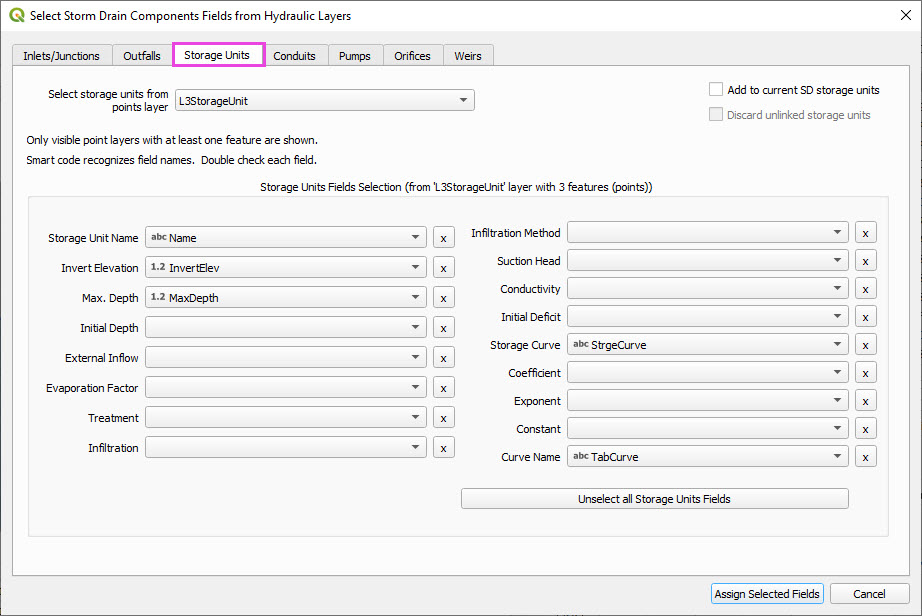Enable Add to current SD storage units
The image size is (922, 616).
click(x=716, y=90)
